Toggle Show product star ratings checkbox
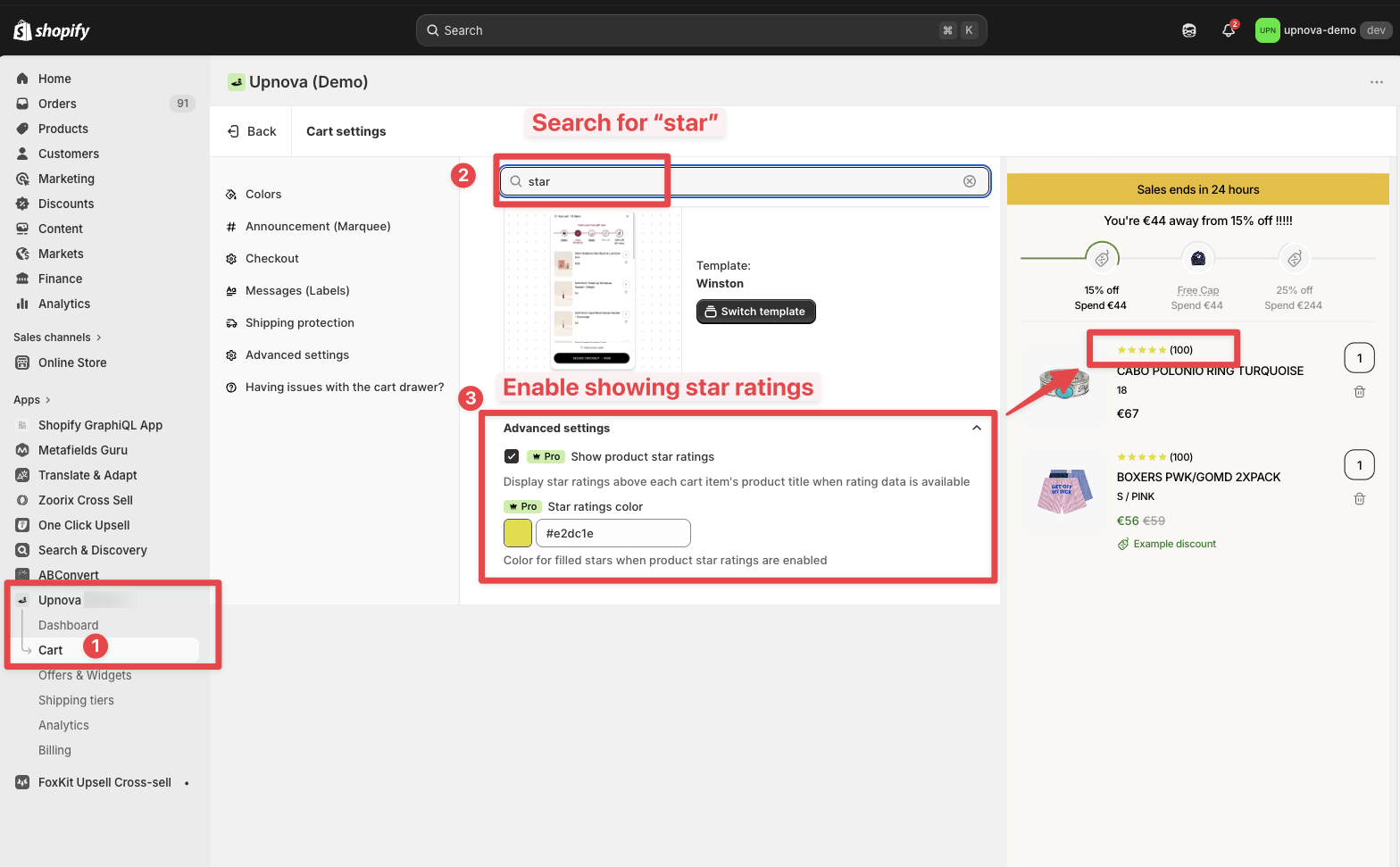This screenshot has width=1400, height=867. coord(512,456)
